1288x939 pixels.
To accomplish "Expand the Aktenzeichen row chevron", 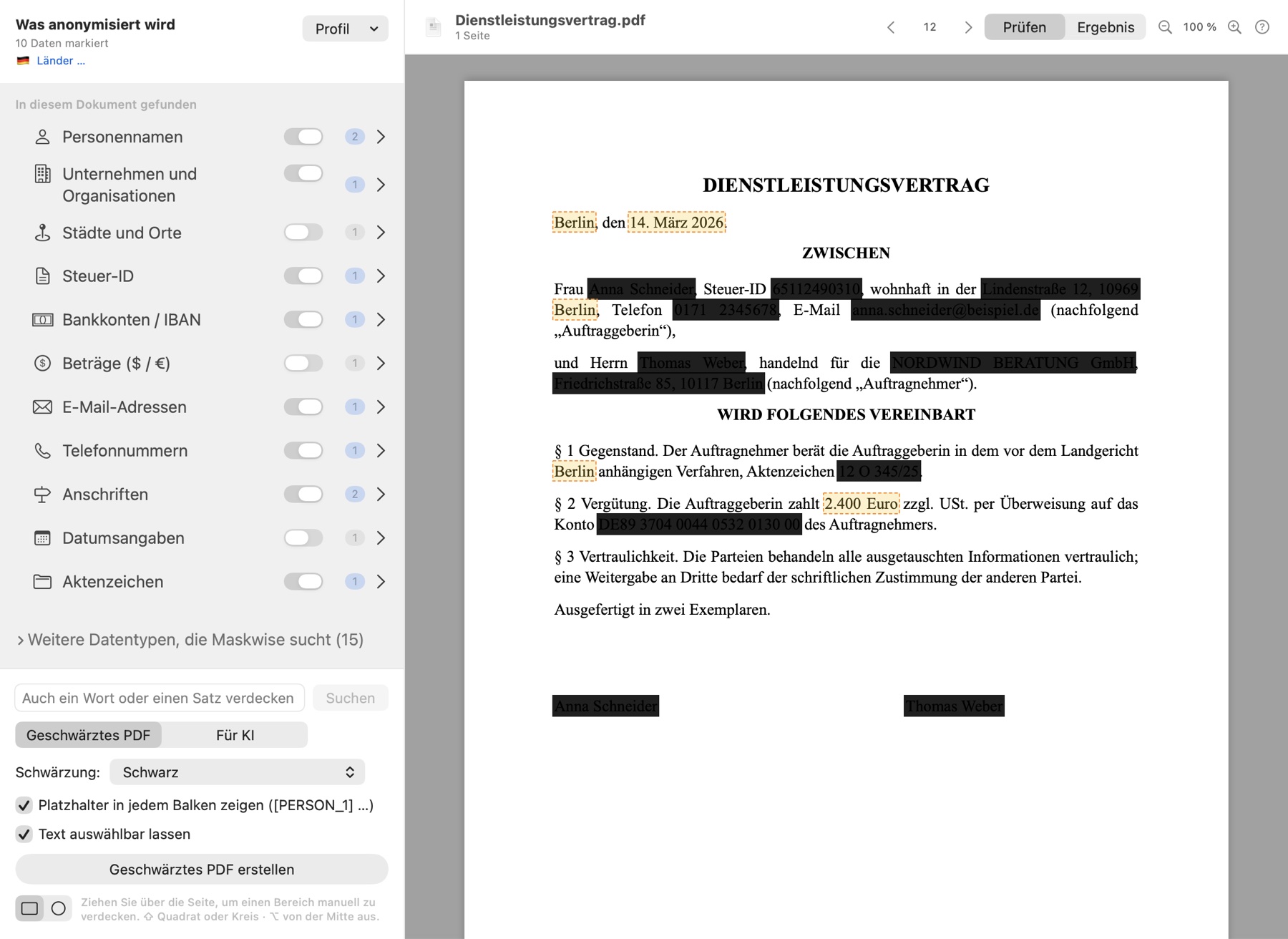I will (381, 582).
